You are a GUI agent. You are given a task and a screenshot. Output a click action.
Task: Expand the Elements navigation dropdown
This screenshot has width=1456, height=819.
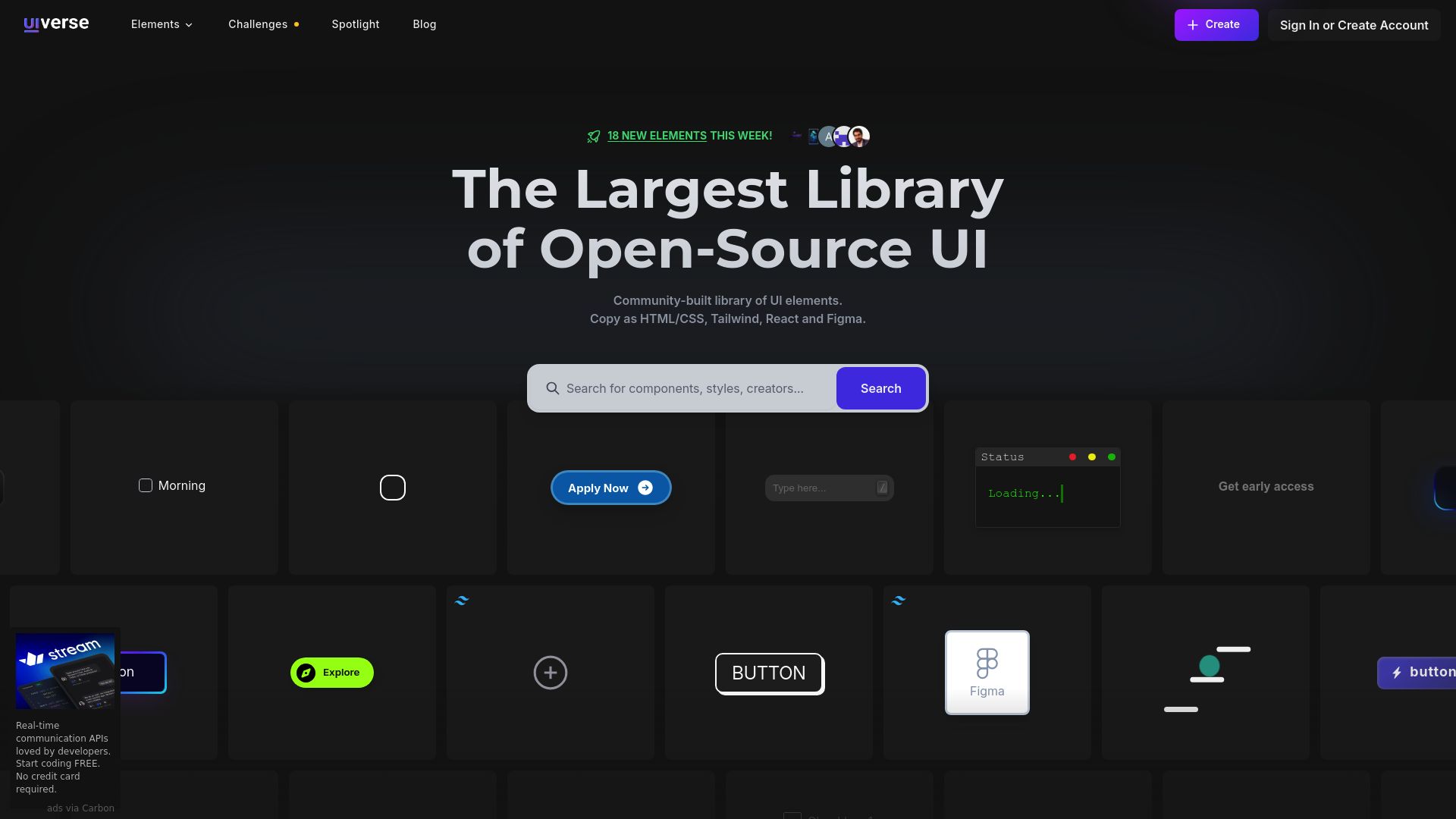[162, 25]
